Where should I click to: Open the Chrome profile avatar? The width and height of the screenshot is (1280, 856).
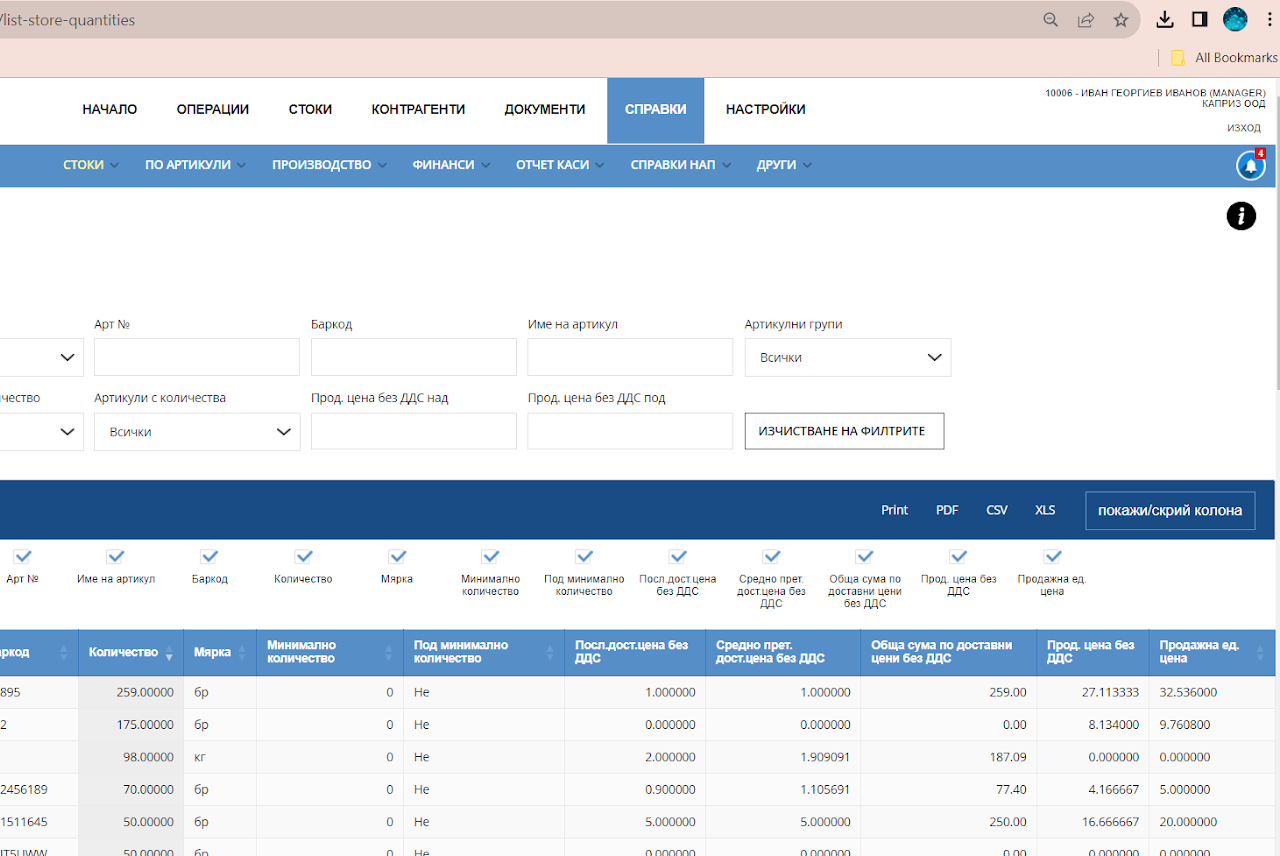tap(1235, 20)
